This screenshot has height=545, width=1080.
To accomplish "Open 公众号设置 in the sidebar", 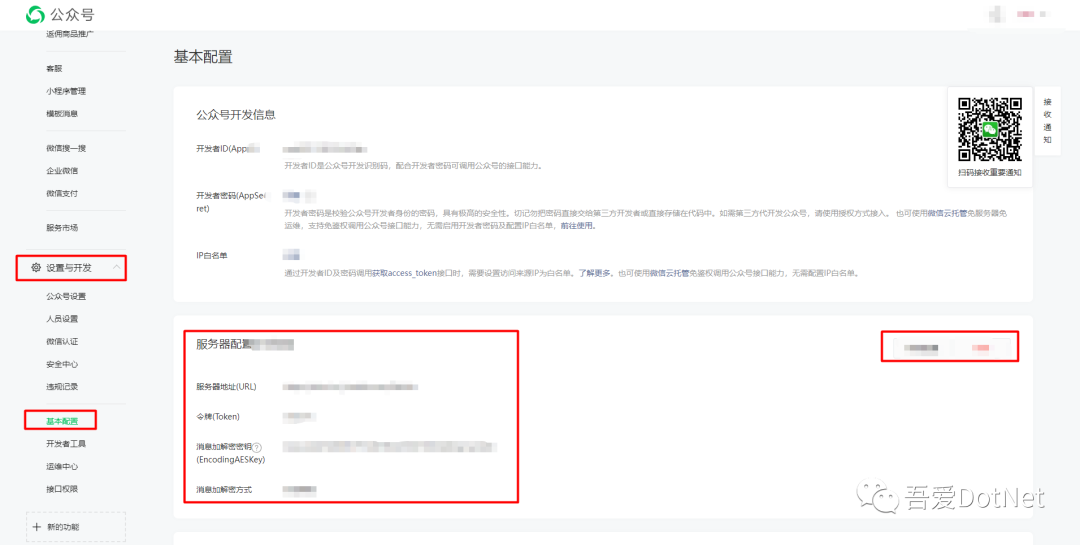I will (66, 296).
